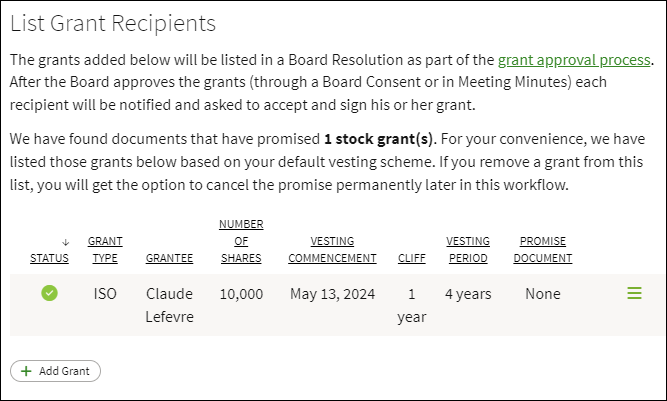667x401 pixels.
Task: Click the Vesting Commencement column header
Action: (x=332, y=249)
